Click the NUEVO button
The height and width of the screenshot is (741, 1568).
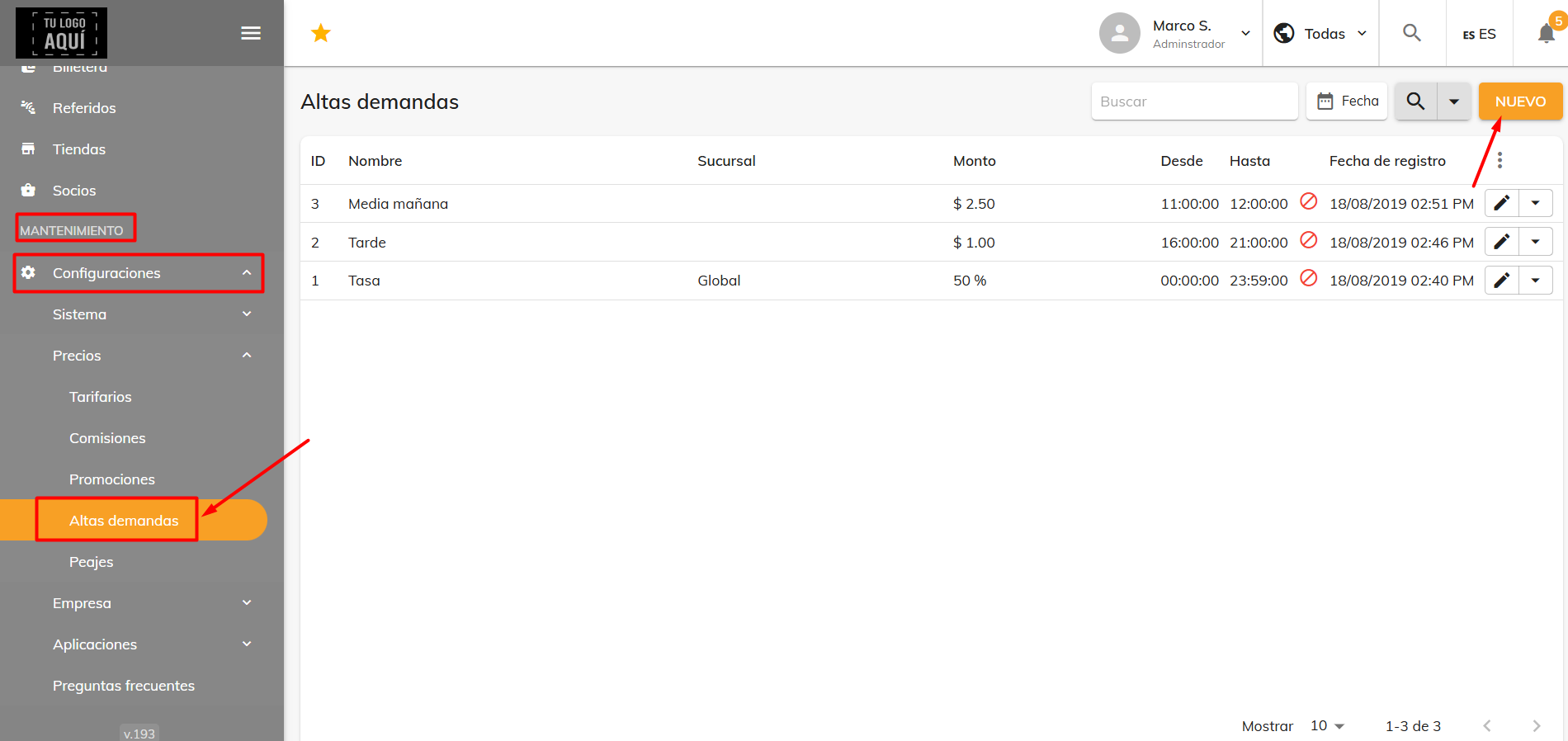[1520, 101]
